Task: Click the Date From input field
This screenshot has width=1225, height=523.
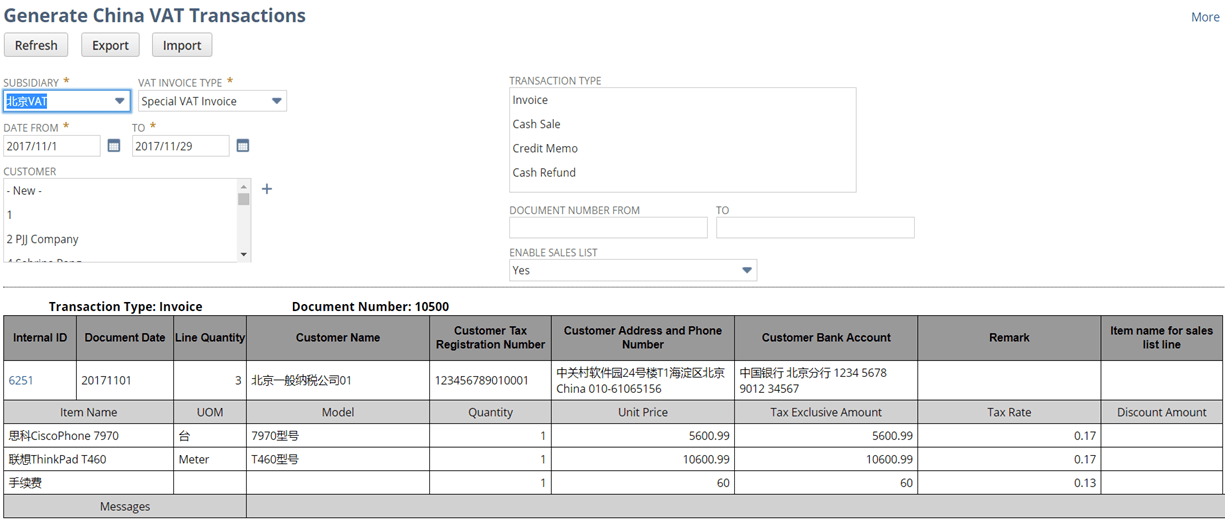Action: [52, 146]
